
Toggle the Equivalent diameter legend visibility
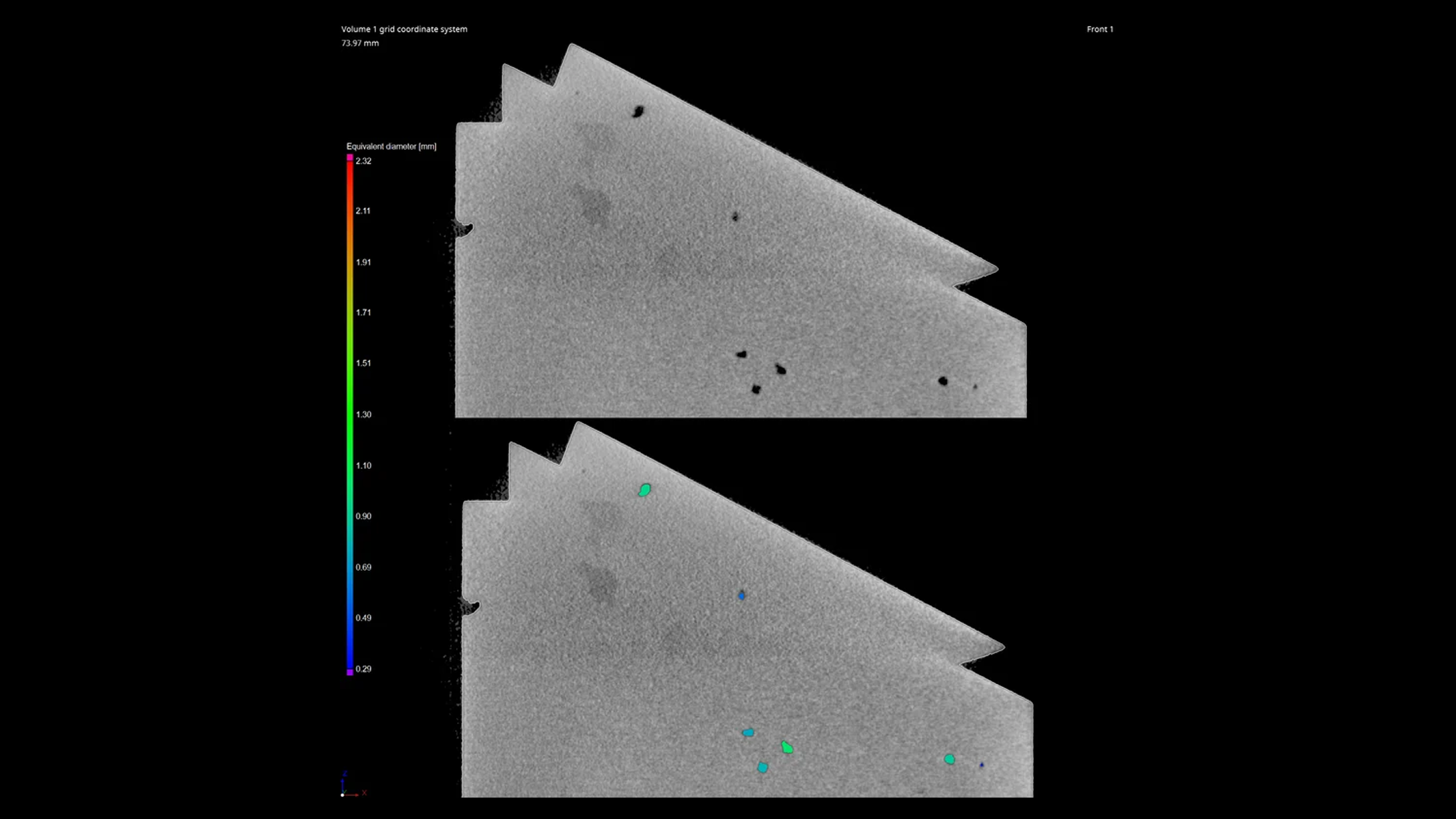391,146
